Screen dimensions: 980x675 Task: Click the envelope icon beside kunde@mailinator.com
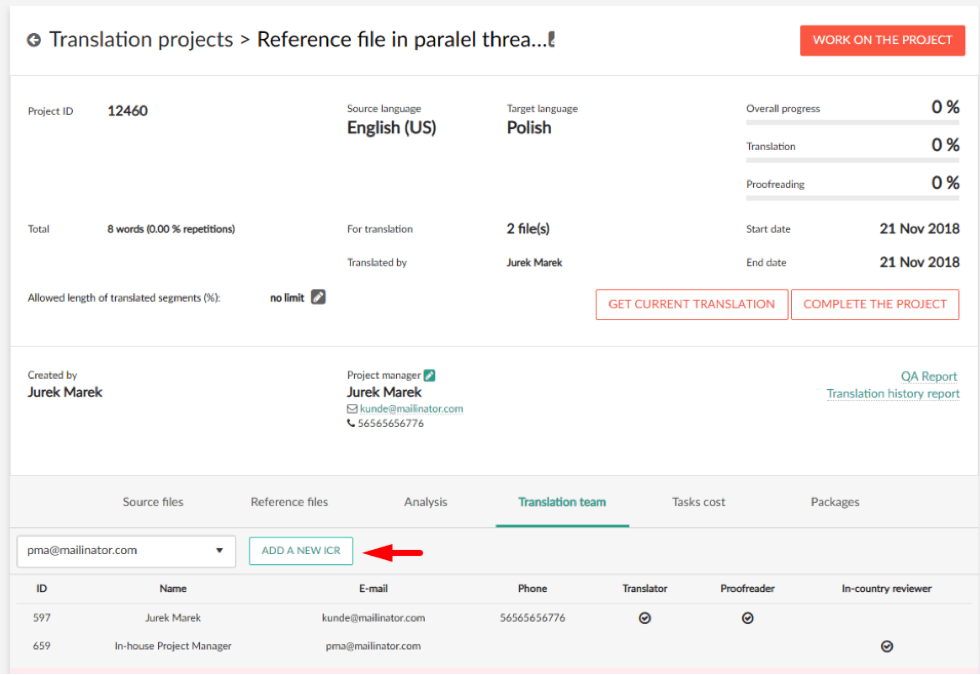click(x=352, y=409)
